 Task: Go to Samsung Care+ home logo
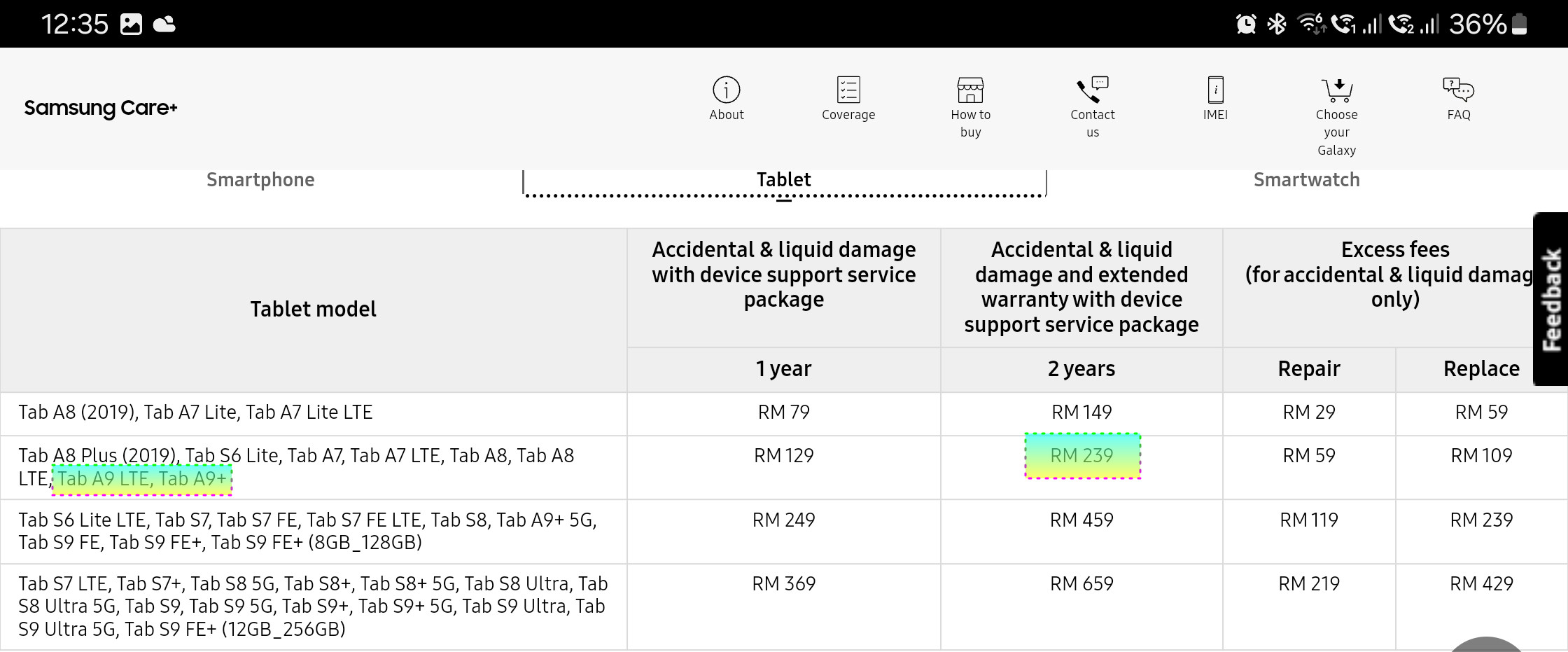[101, 108]
